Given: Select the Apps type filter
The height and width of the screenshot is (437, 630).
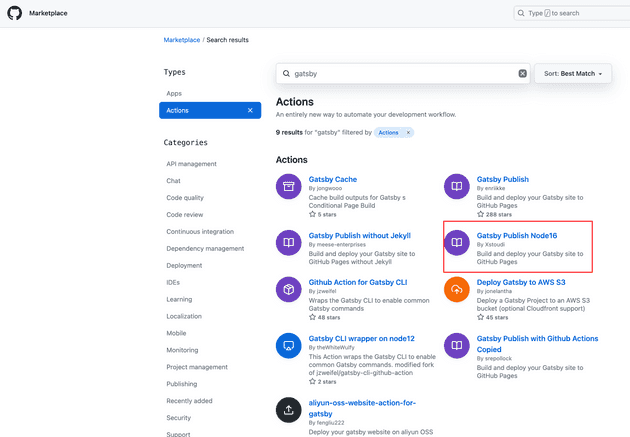Looking at the screenshot, I should coord(174,93).
